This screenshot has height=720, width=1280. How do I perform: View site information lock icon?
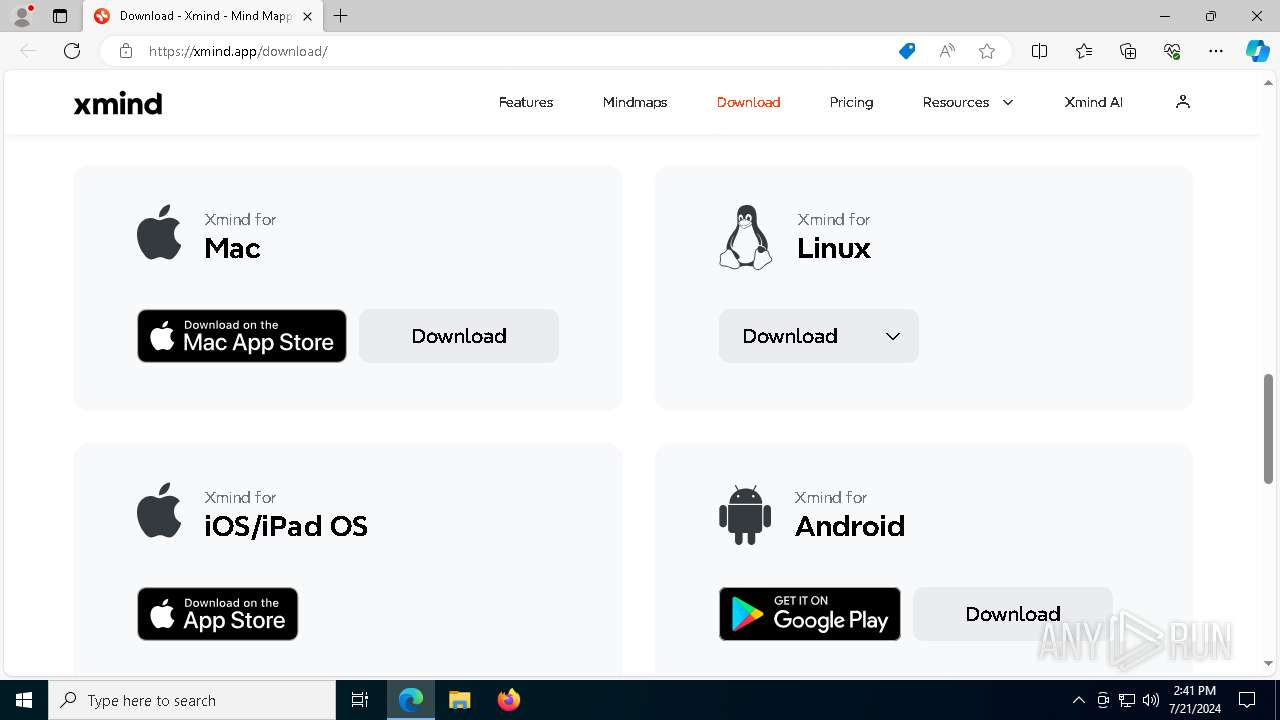[125, 51]
